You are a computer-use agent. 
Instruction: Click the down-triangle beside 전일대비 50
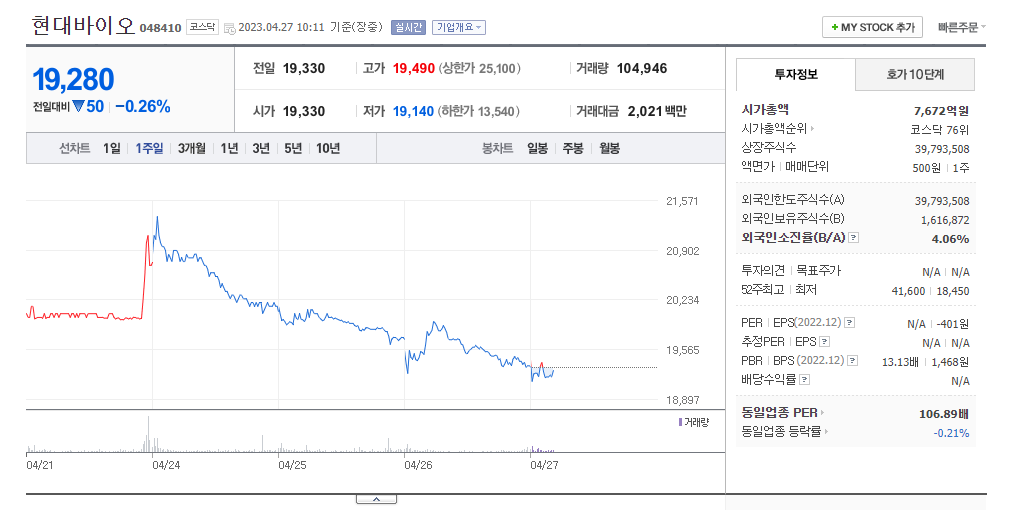pos(79,106)
